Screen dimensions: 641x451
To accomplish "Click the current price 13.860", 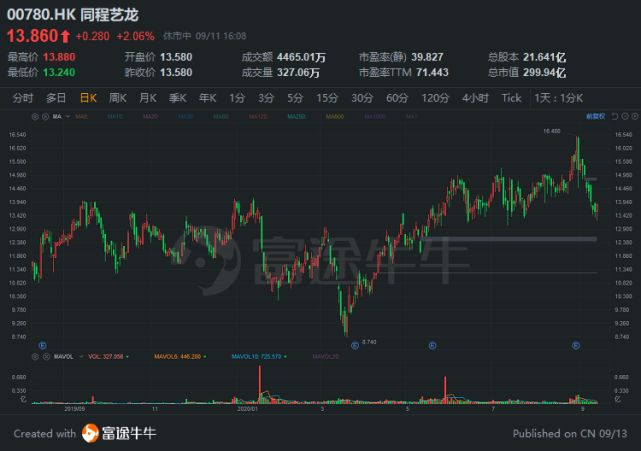I will coord(33,36).
